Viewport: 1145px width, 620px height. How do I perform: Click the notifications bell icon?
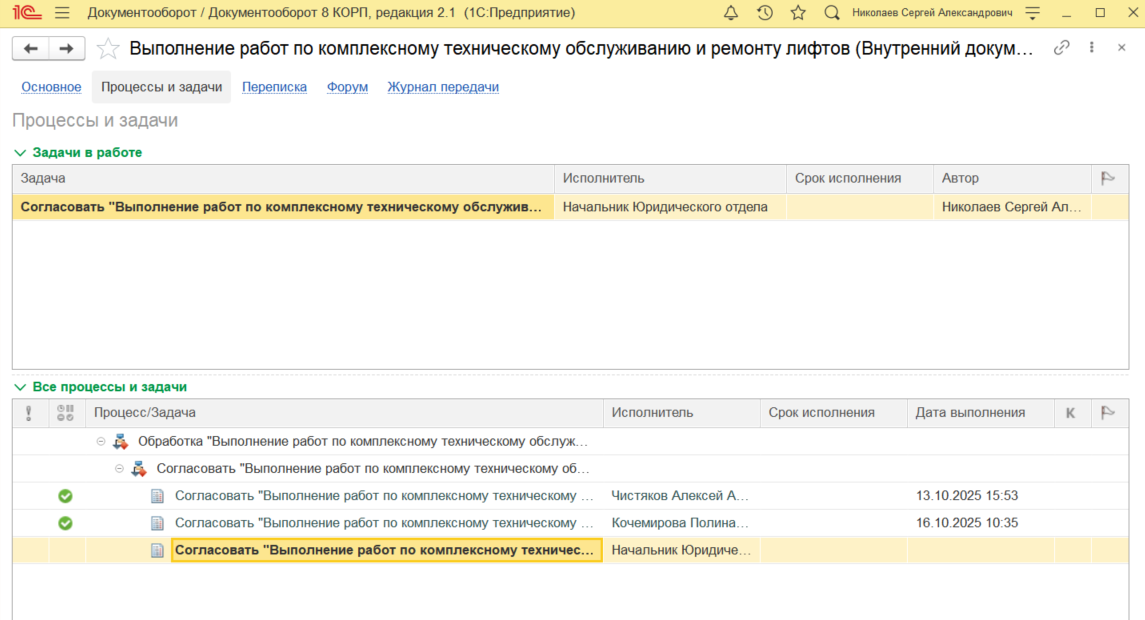pos(731,13)
